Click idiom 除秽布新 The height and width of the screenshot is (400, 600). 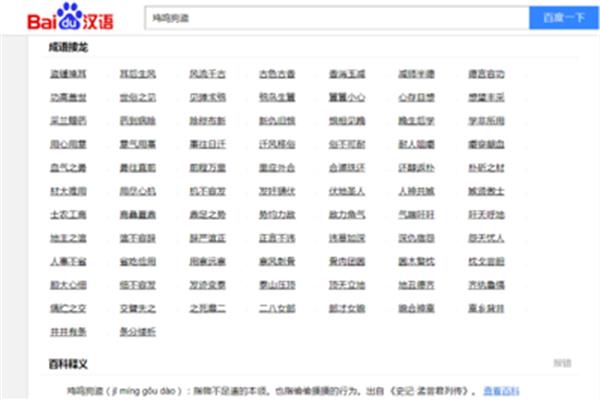pyautogui.click(x=207, y=121)
